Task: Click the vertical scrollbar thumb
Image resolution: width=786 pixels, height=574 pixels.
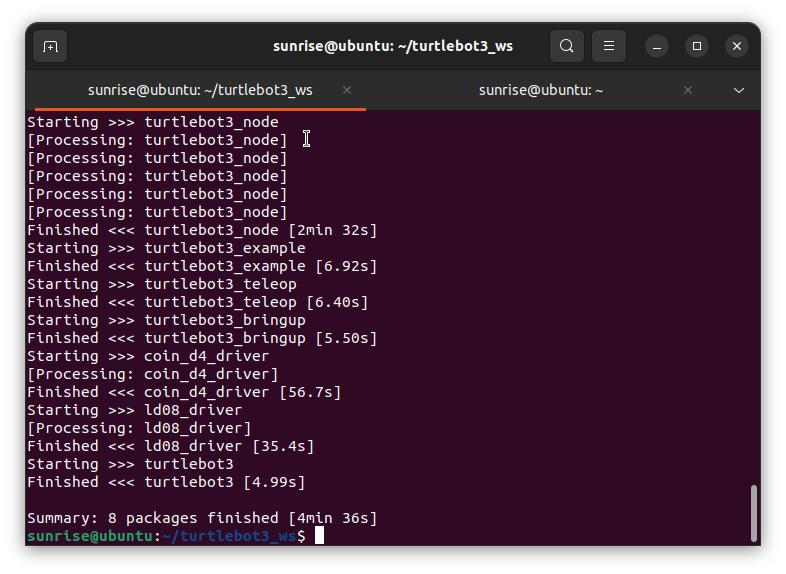Action: coord(752,512)
